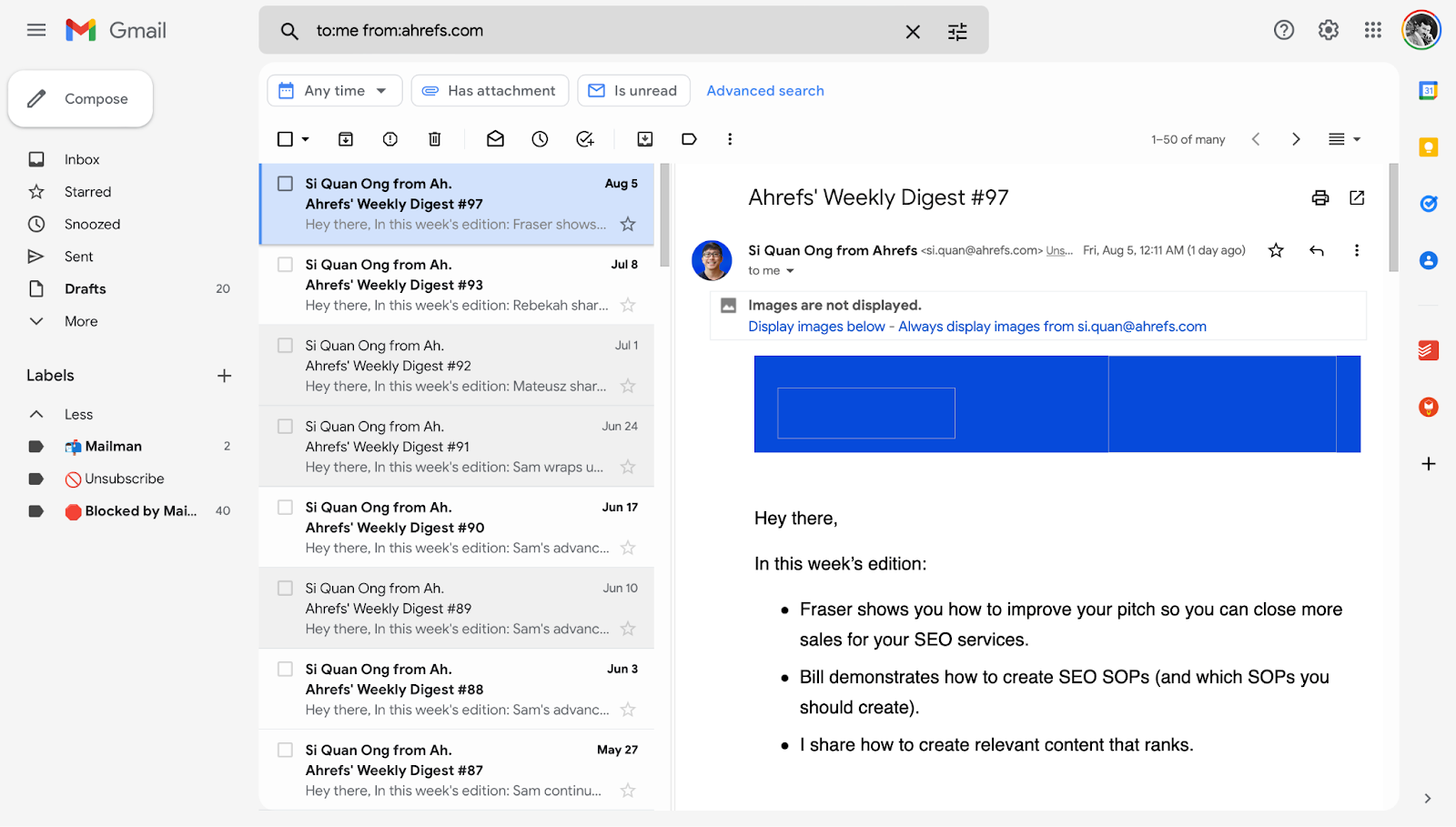Open Gmail settings gear
The width and height of the screenshot is (1456, 827).
pos(1329,30)
